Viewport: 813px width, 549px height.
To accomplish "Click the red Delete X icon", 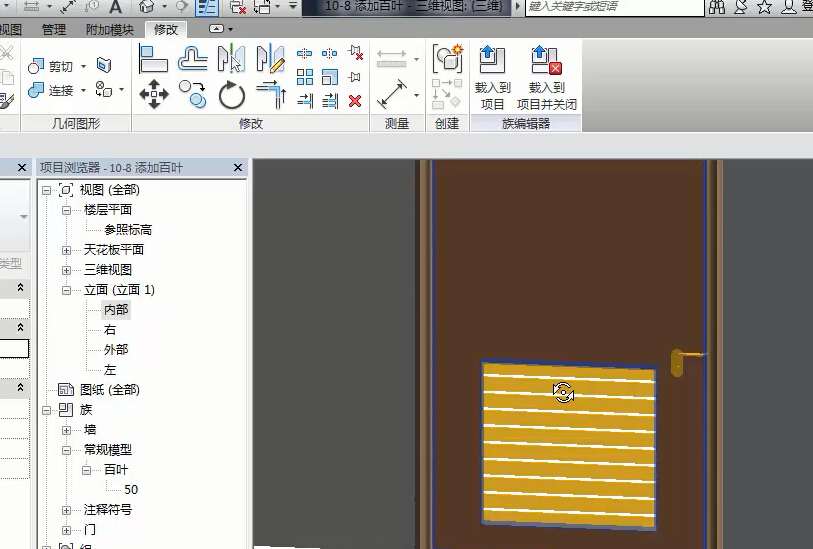I will [355, 100].
